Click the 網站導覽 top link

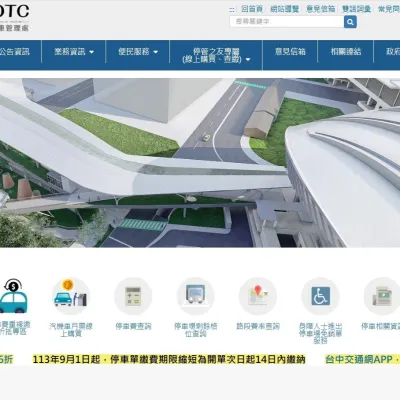284,9
